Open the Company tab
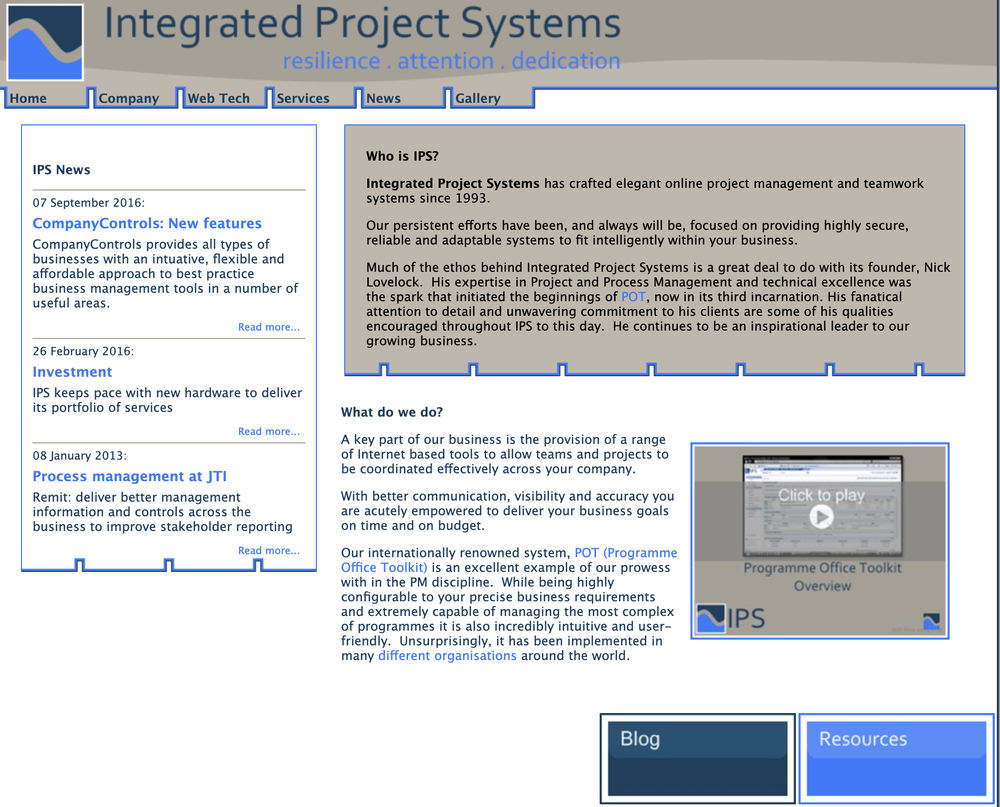 click(x=135, y=98)
